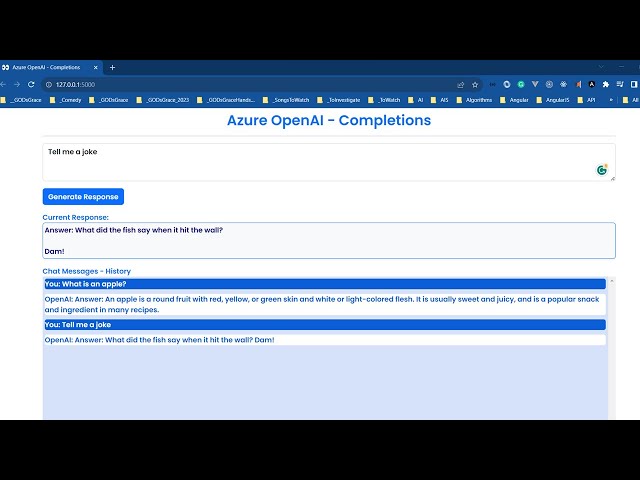Screen dimensions: 640x480
Task: Open the Angular bookmark folder
Action: point(514,100)
